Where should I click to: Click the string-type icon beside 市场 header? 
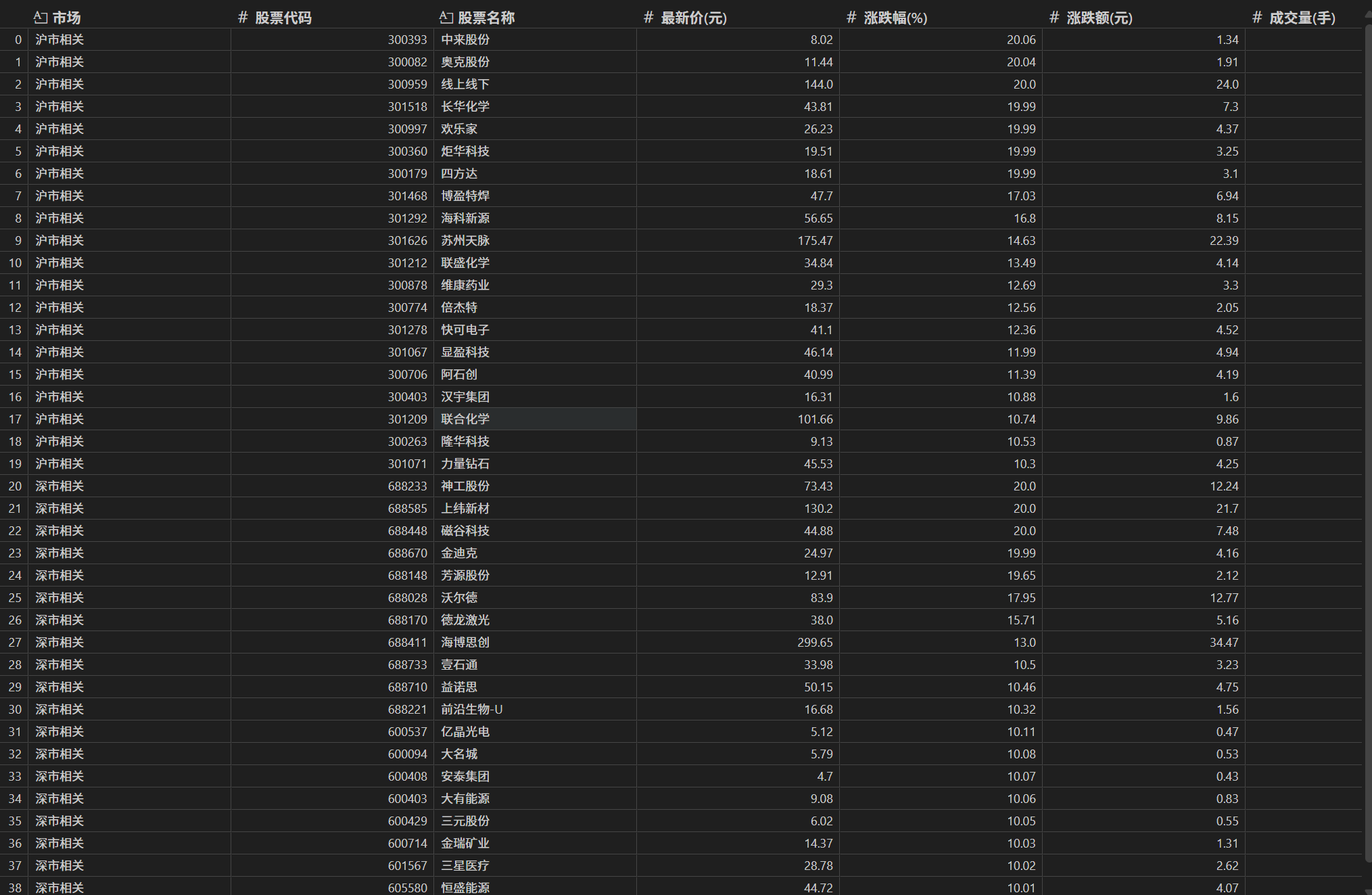point(41,18)
